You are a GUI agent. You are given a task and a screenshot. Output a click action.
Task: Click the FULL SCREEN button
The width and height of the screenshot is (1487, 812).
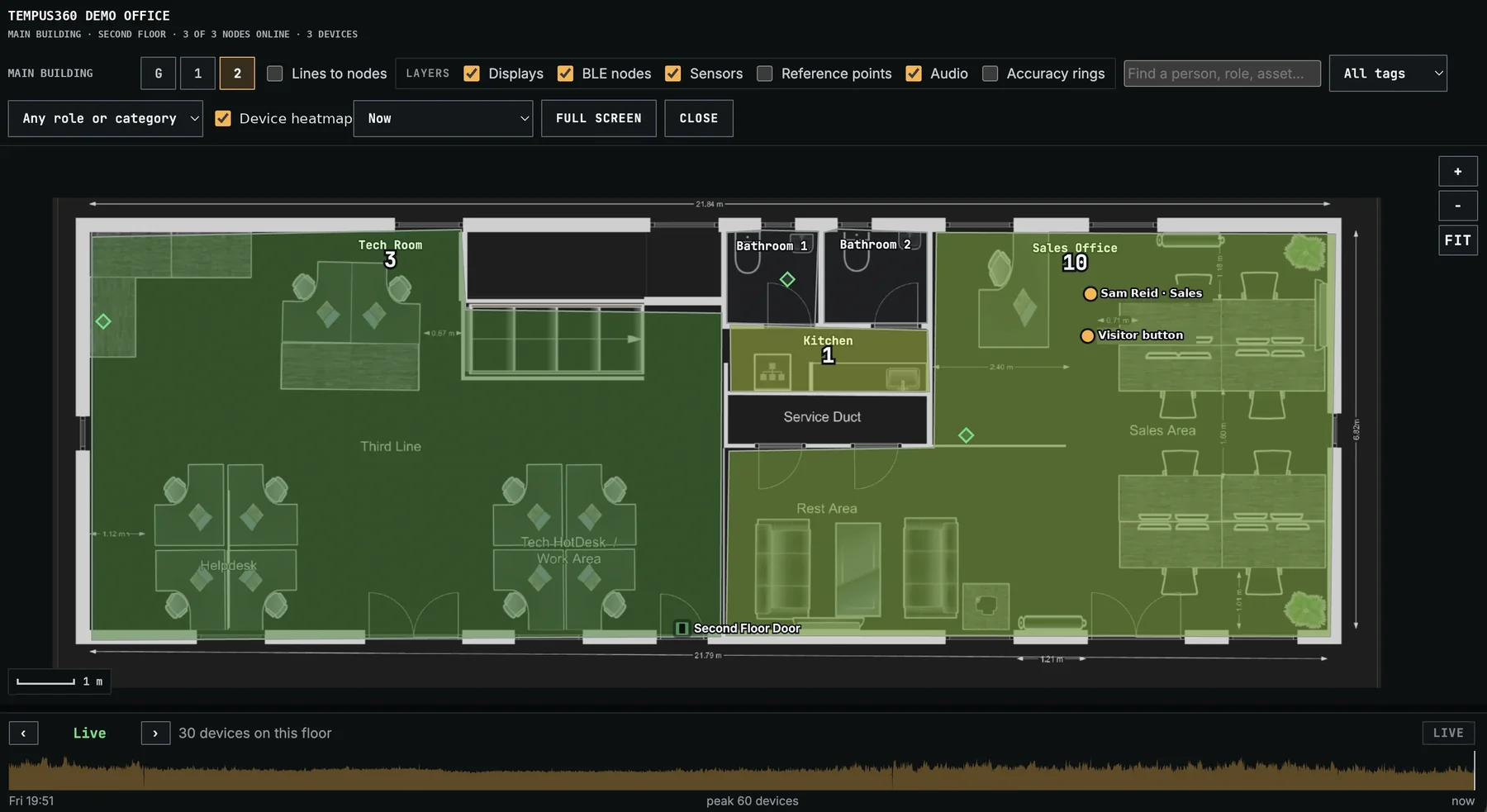click(x=599, y=118)
